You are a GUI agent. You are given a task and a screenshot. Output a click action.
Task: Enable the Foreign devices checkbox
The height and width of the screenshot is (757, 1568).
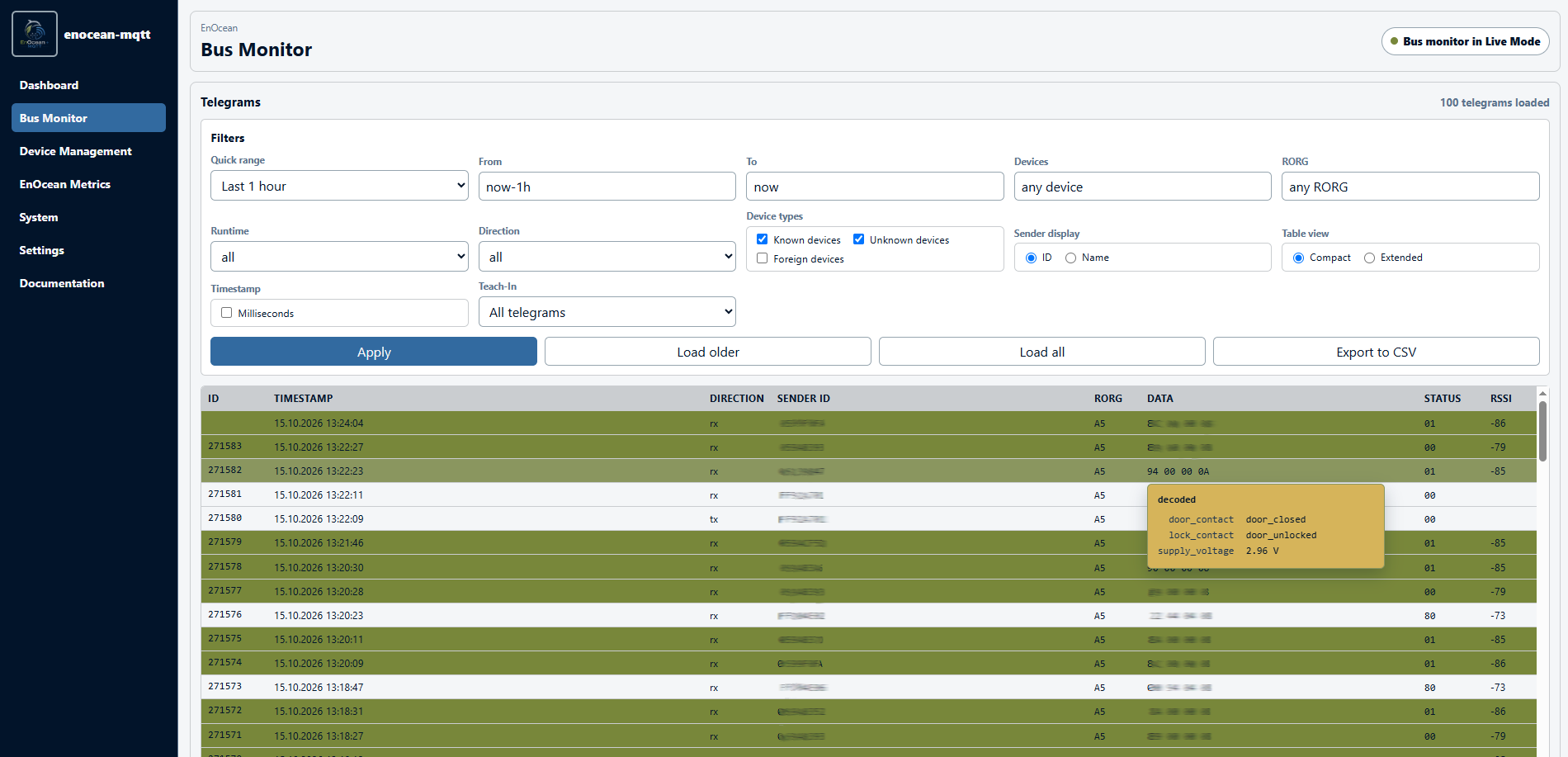[763, 258]
